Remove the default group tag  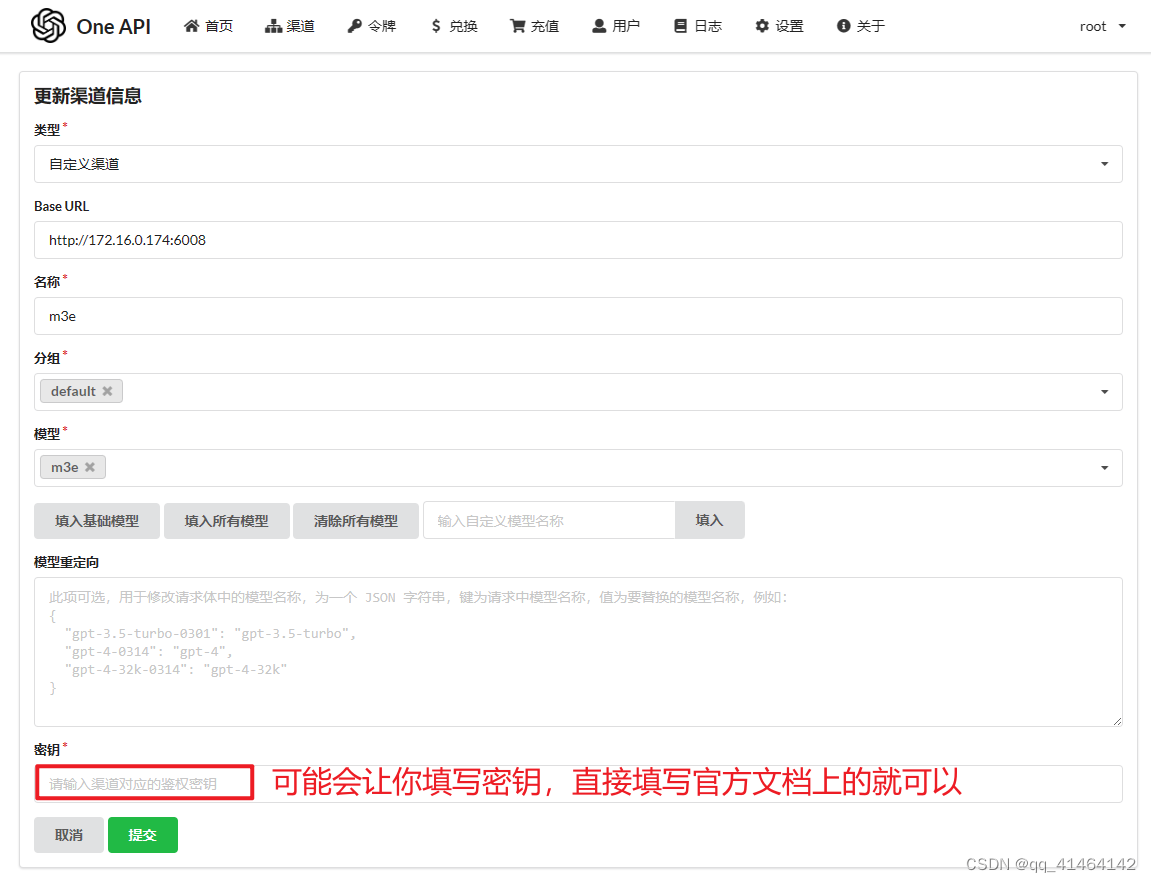click(110, 391)
